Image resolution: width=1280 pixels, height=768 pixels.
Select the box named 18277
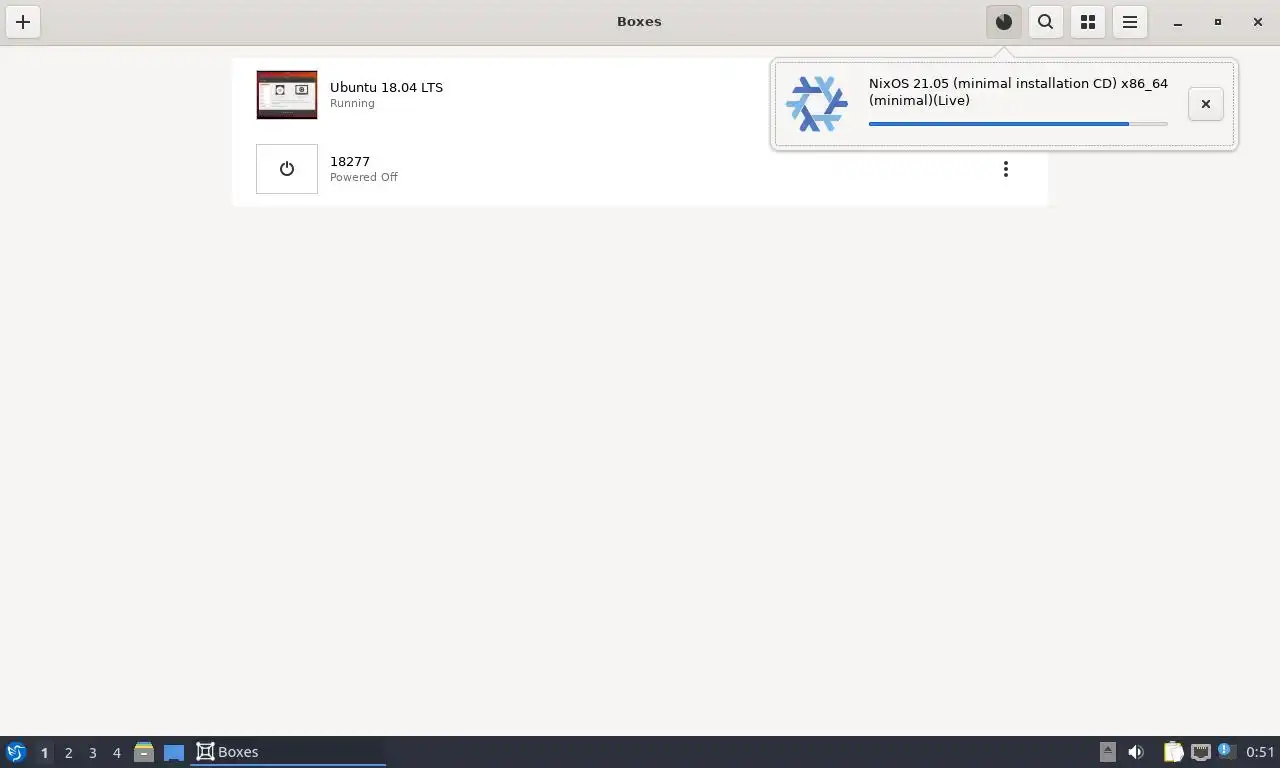point(350,161)
